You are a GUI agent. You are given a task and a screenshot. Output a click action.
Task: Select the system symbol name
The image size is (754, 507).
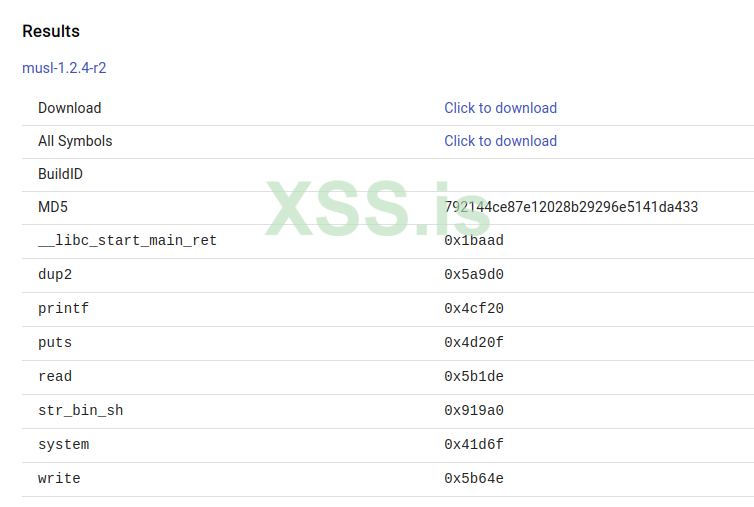point(63,444)
